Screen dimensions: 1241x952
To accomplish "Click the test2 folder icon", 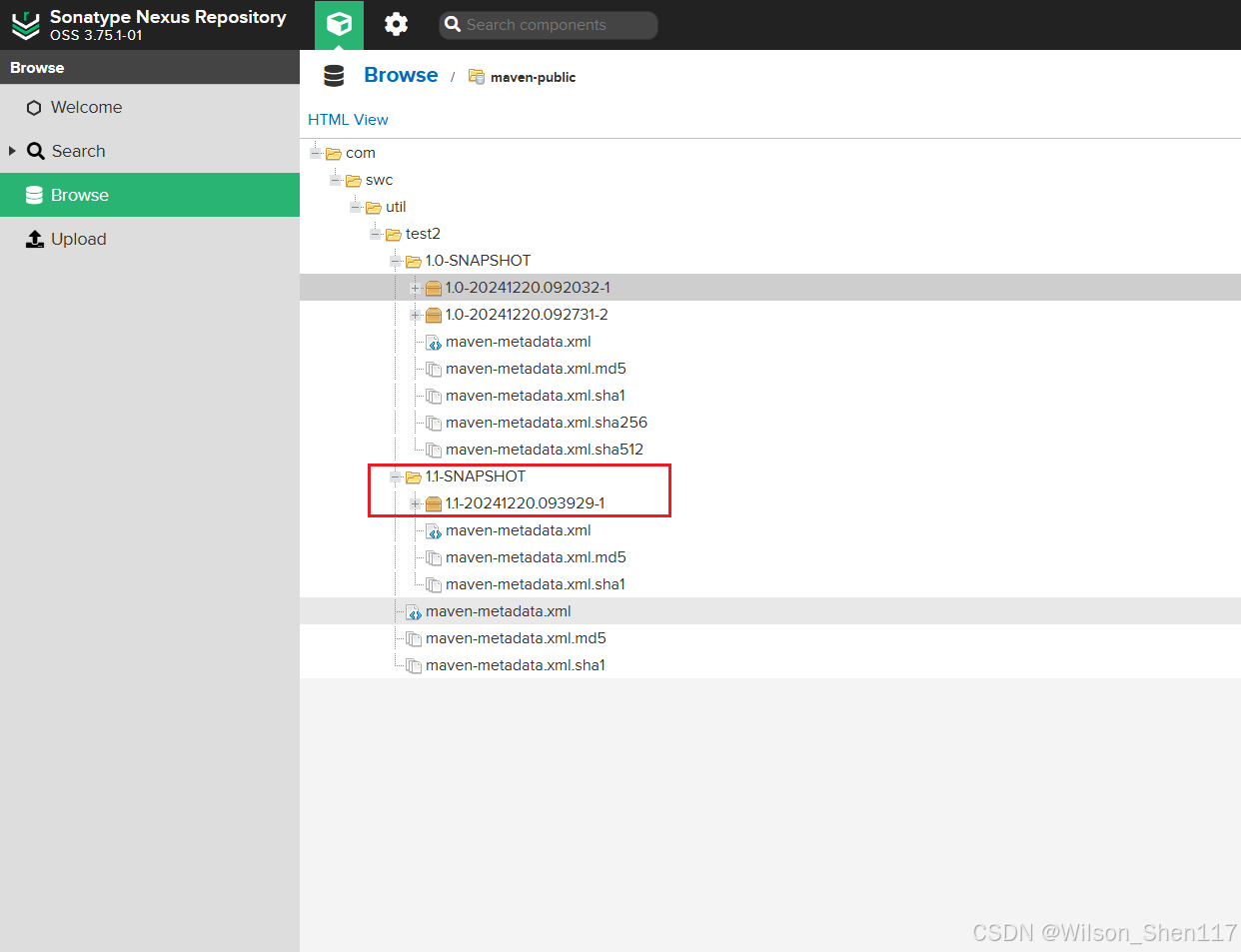I will tap(394, 234).
